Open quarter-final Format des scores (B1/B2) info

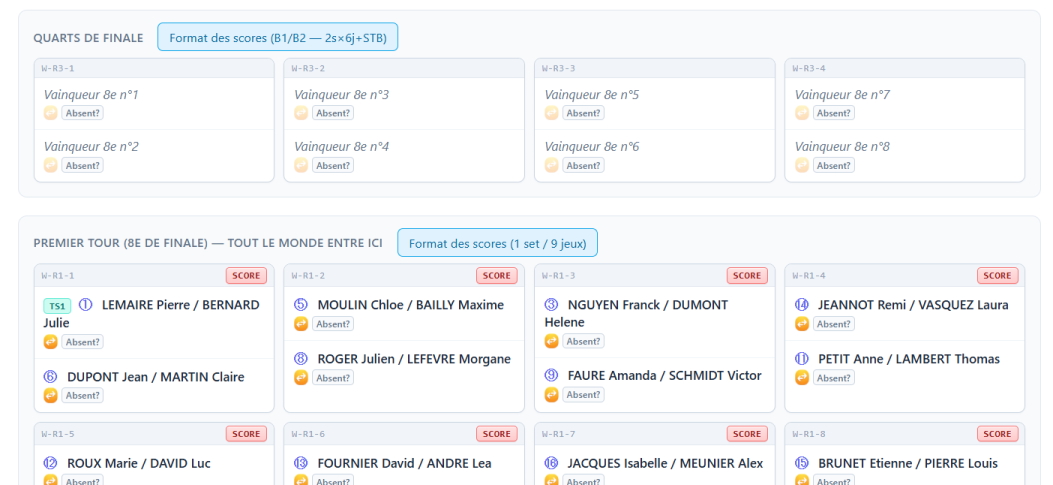[277, 38]
